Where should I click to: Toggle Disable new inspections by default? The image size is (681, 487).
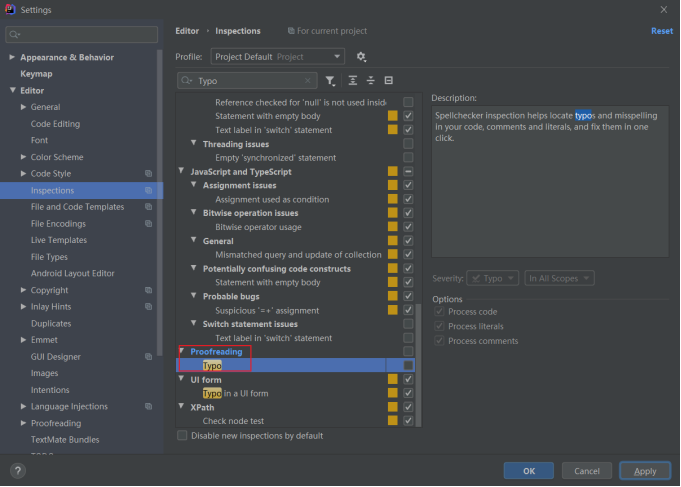pos(182,435)
